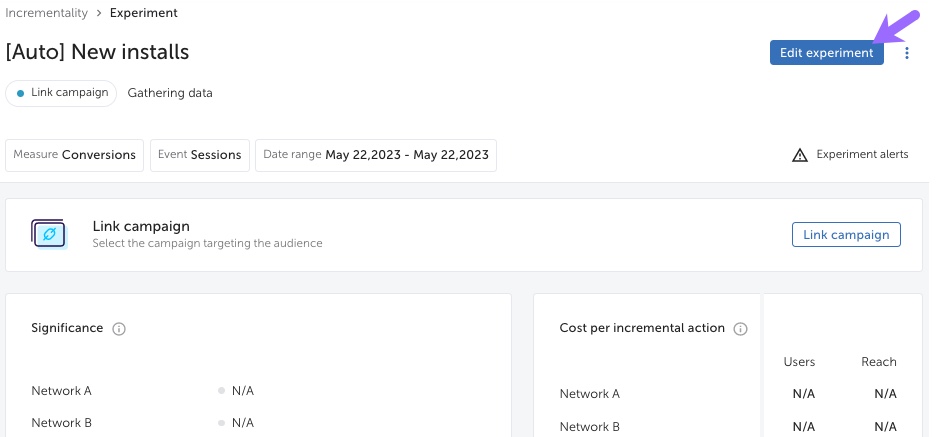Open Experiment alerts
The height and width of the screenshot is (437, 938).
pyautogui.click(x=850, y=155)
